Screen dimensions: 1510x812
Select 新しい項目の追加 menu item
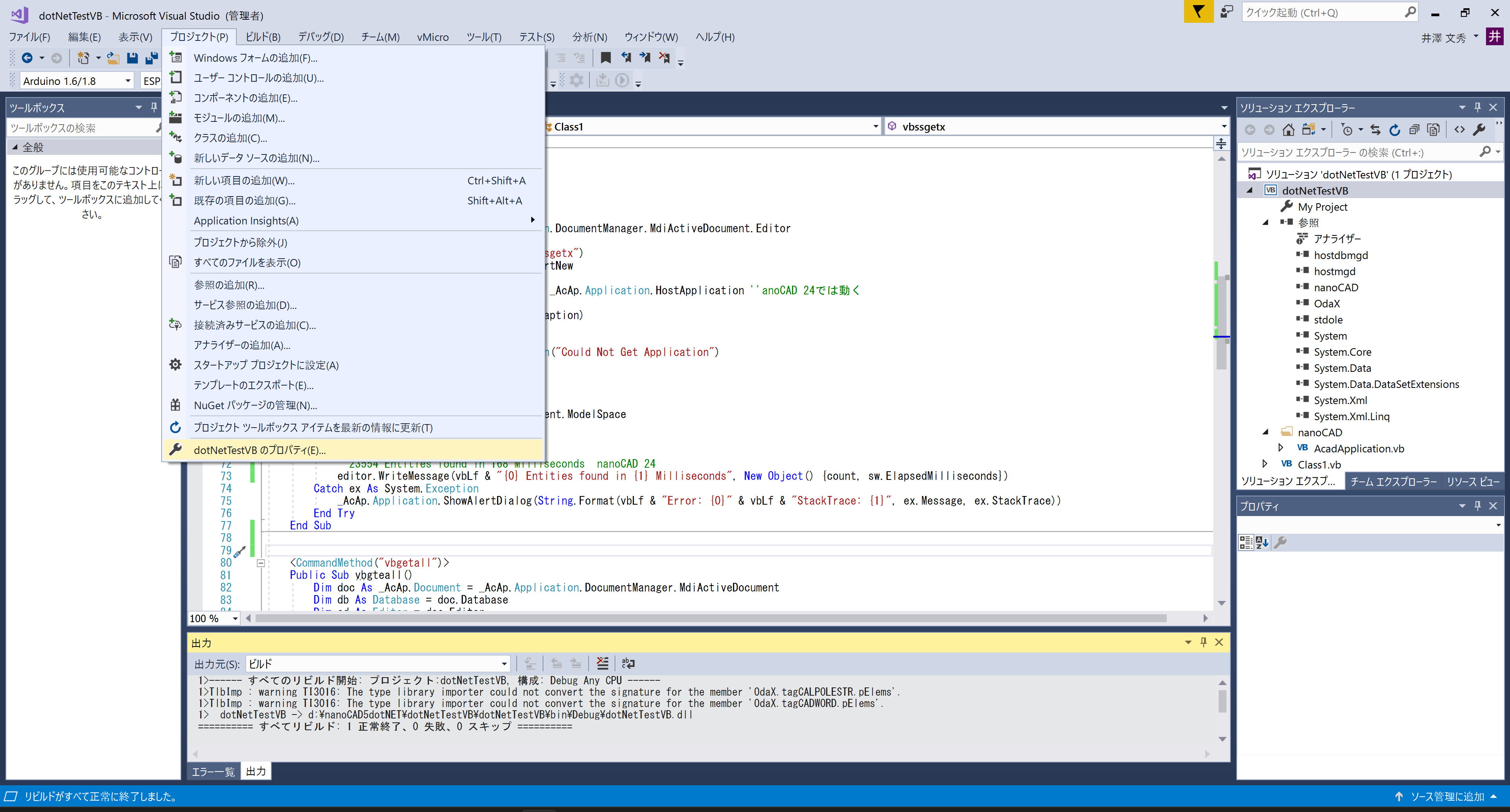coord(354,180)
